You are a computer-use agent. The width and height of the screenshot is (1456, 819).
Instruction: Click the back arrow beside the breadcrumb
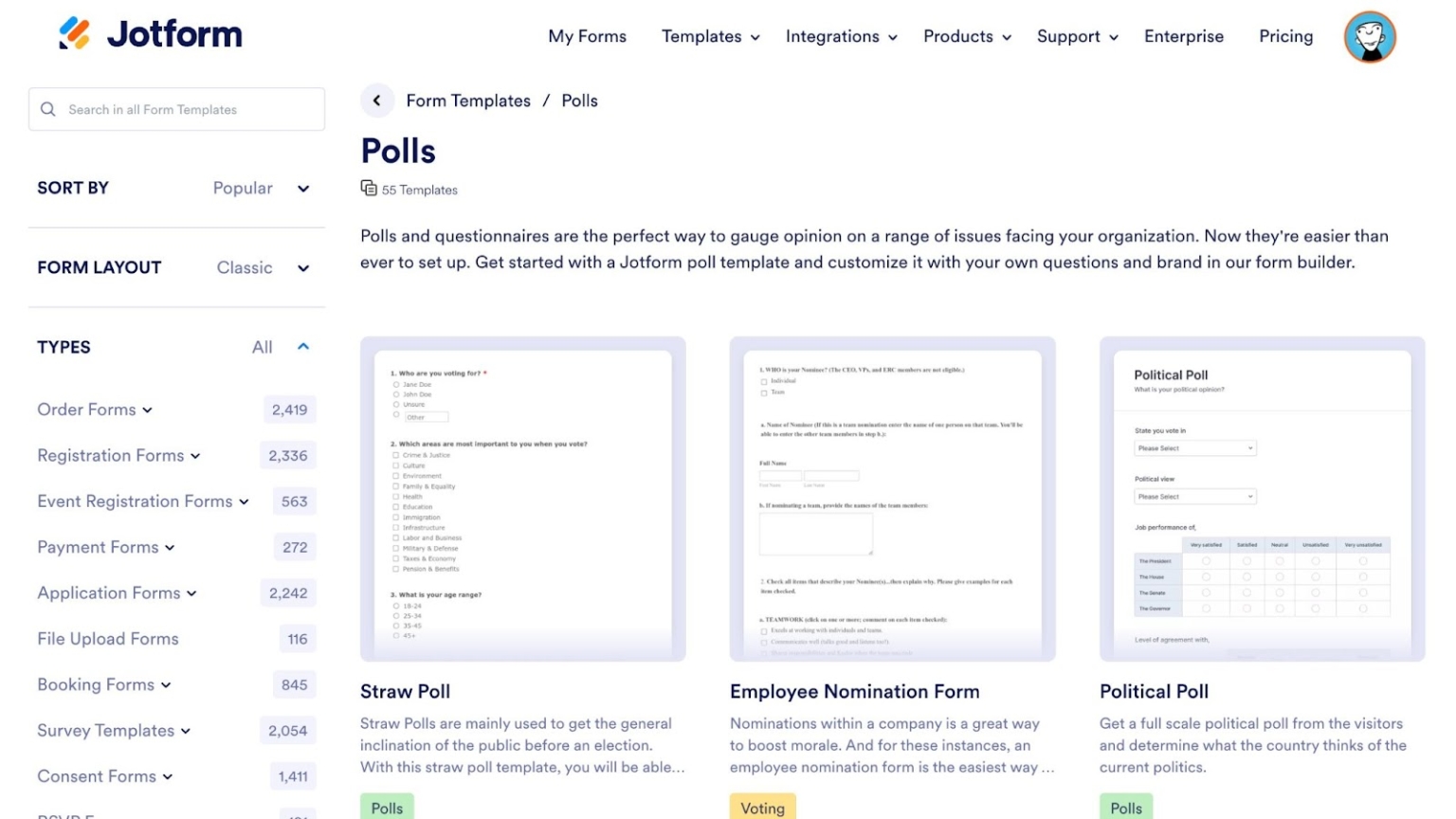pyautogui.click(x=377, y=100)
